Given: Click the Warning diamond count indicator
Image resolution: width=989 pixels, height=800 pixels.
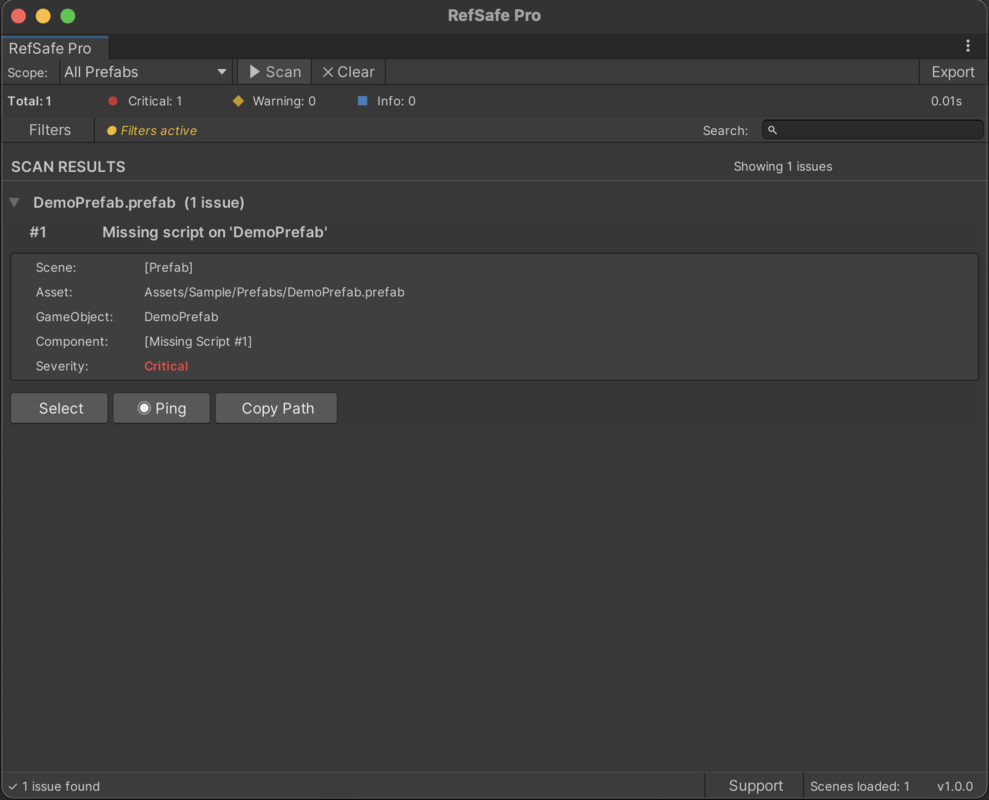Looking at the screenshot, I should [274, 101].
